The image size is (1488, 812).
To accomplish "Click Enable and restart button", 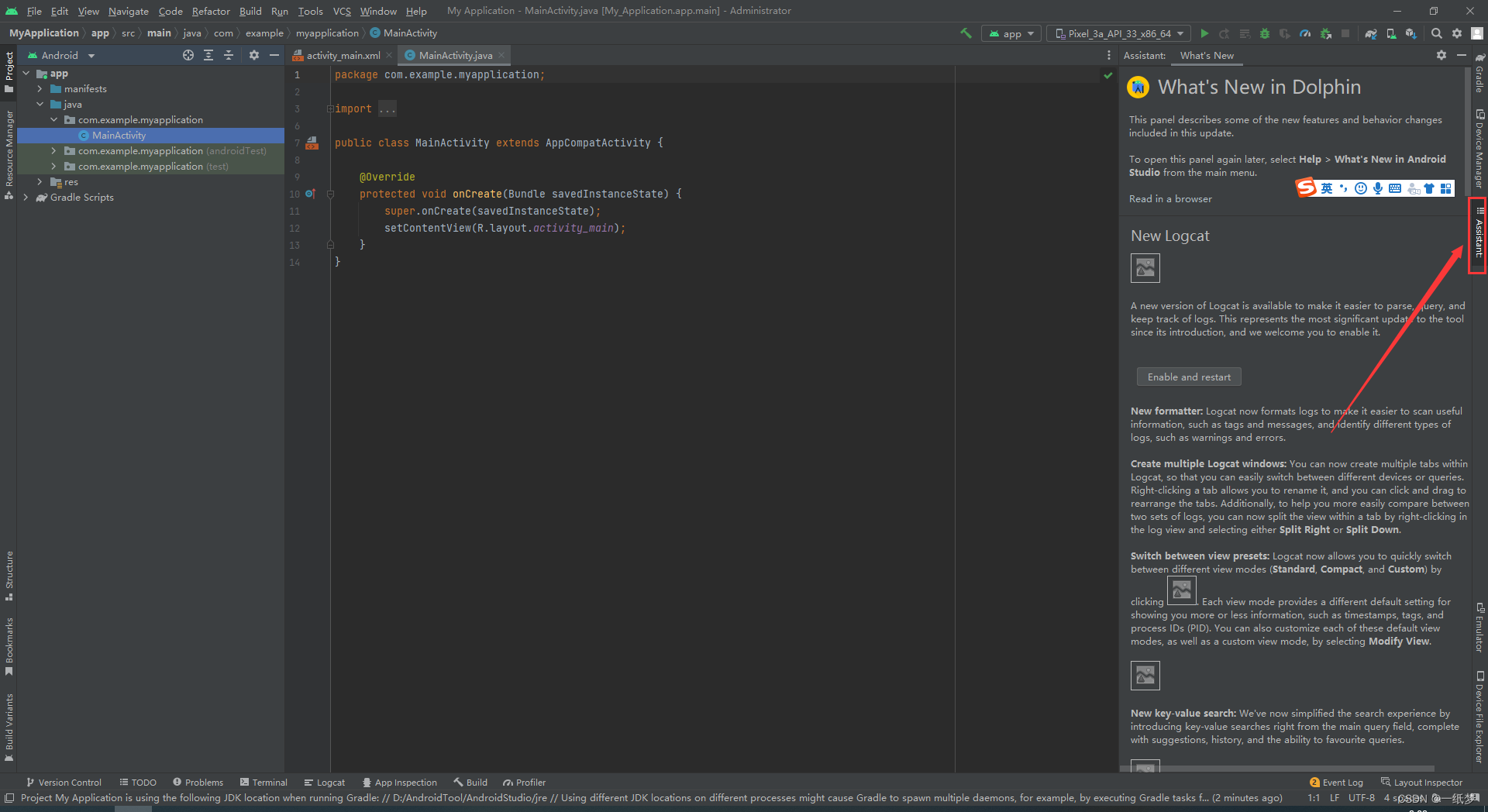I will [1189, 377].
